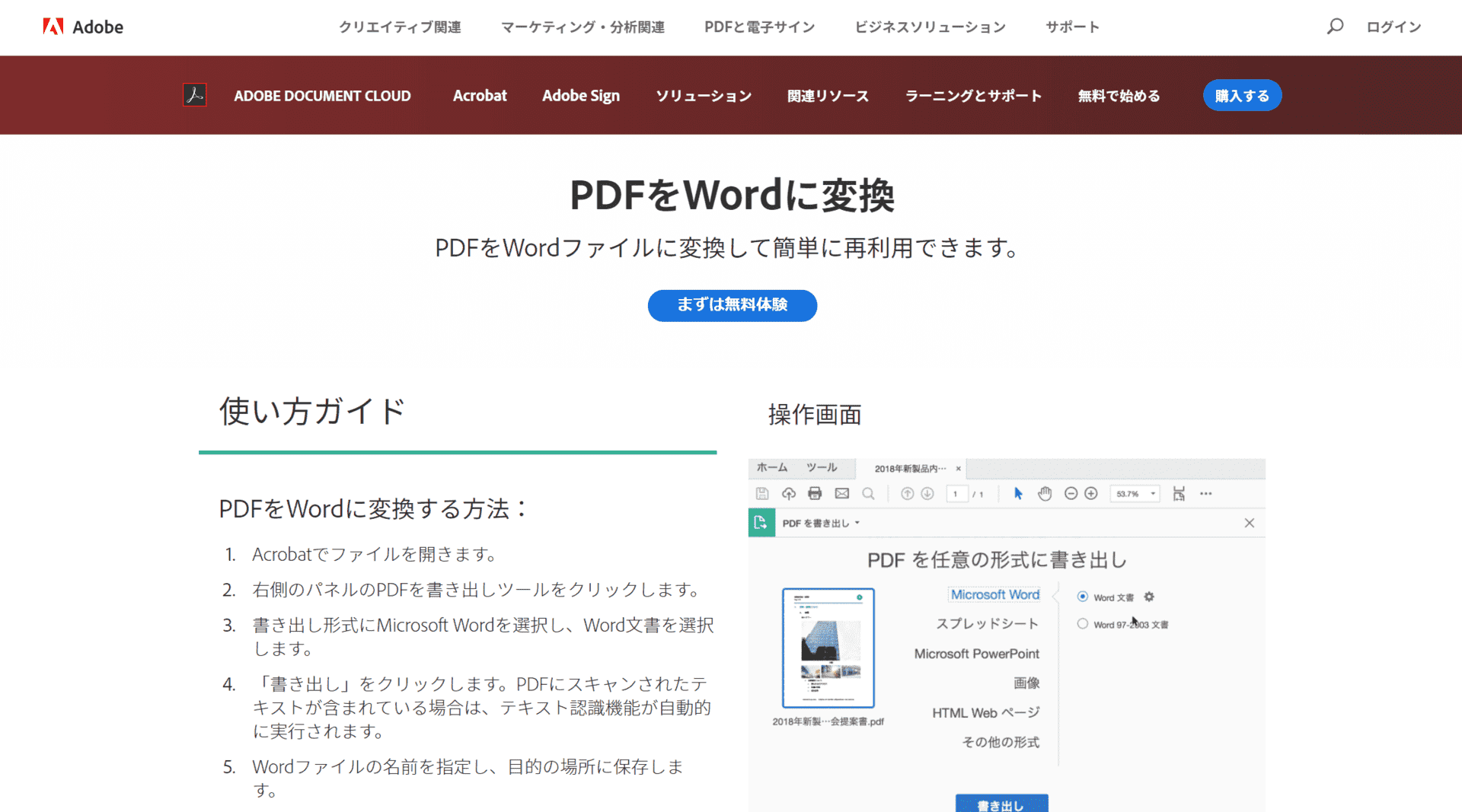Click the printer icon in Acrobat toolbar
This screenshot has width=1462, height=812.
[815, 494]
